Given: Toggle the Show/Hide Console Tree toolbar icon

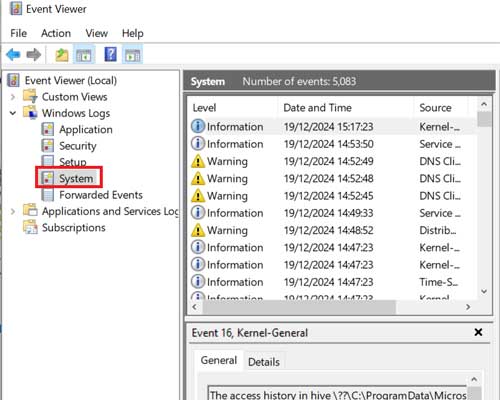Looking at the screenshot, I should (x=84, y=55).
